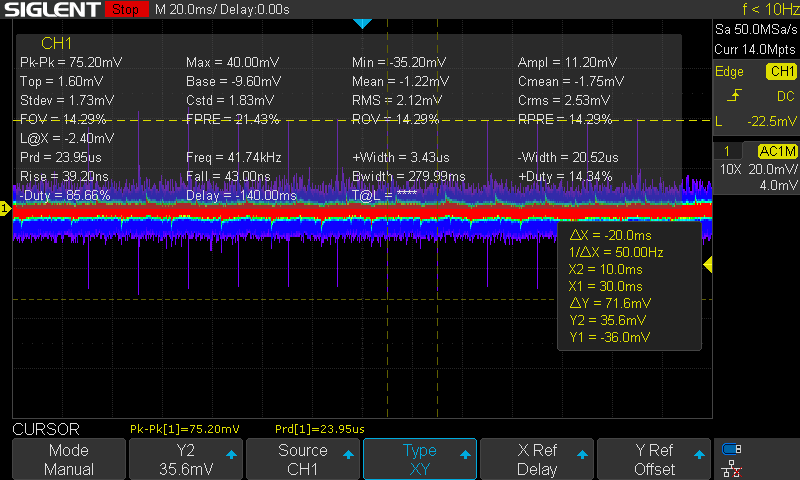800x480 pixels.
Task: Click the yellow trigger level arrow
Action: (x=708, y=264)
